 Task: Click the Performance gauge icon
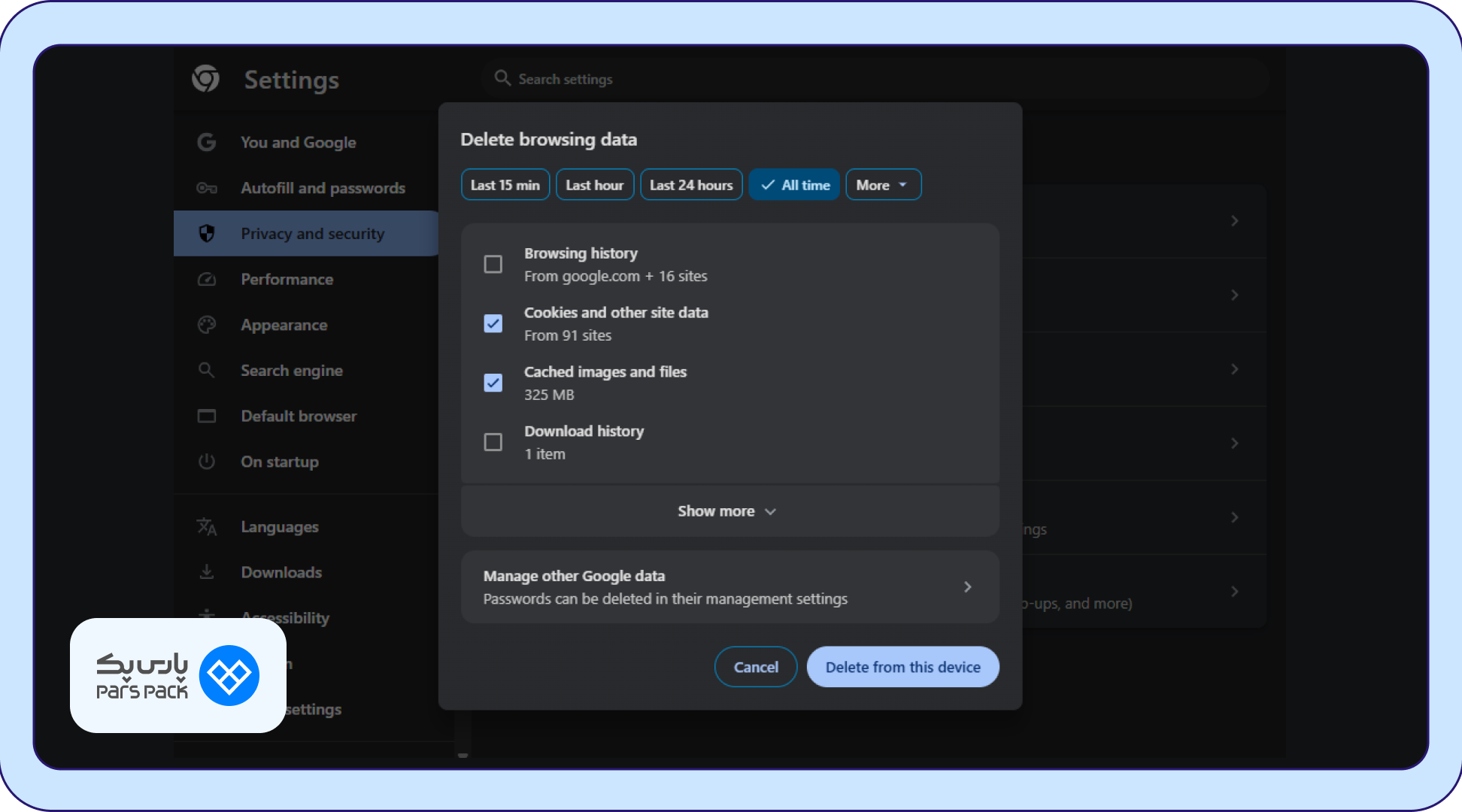click(207, 279)
